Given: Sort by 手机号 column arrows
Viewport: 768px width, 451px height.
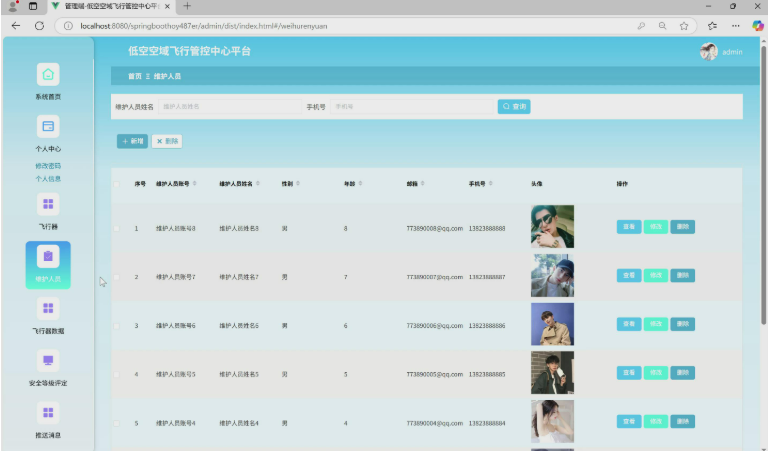Looking at the screenshot, I should (490, 184).
